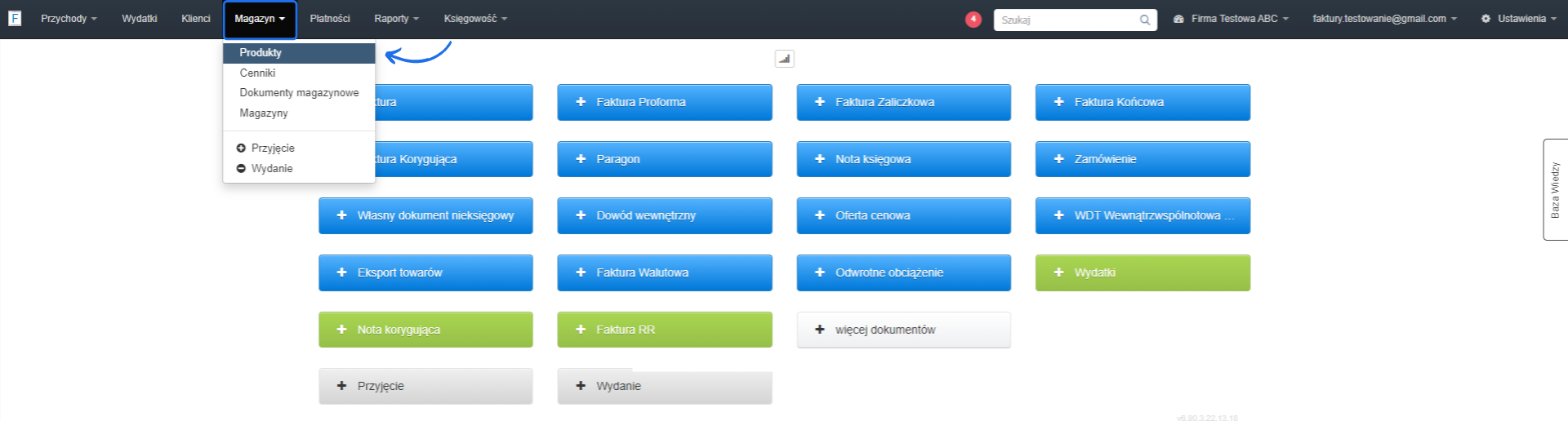Choose Wydanie in the Magazyn dropdown
1568x421 pixels.
point(299,168)
